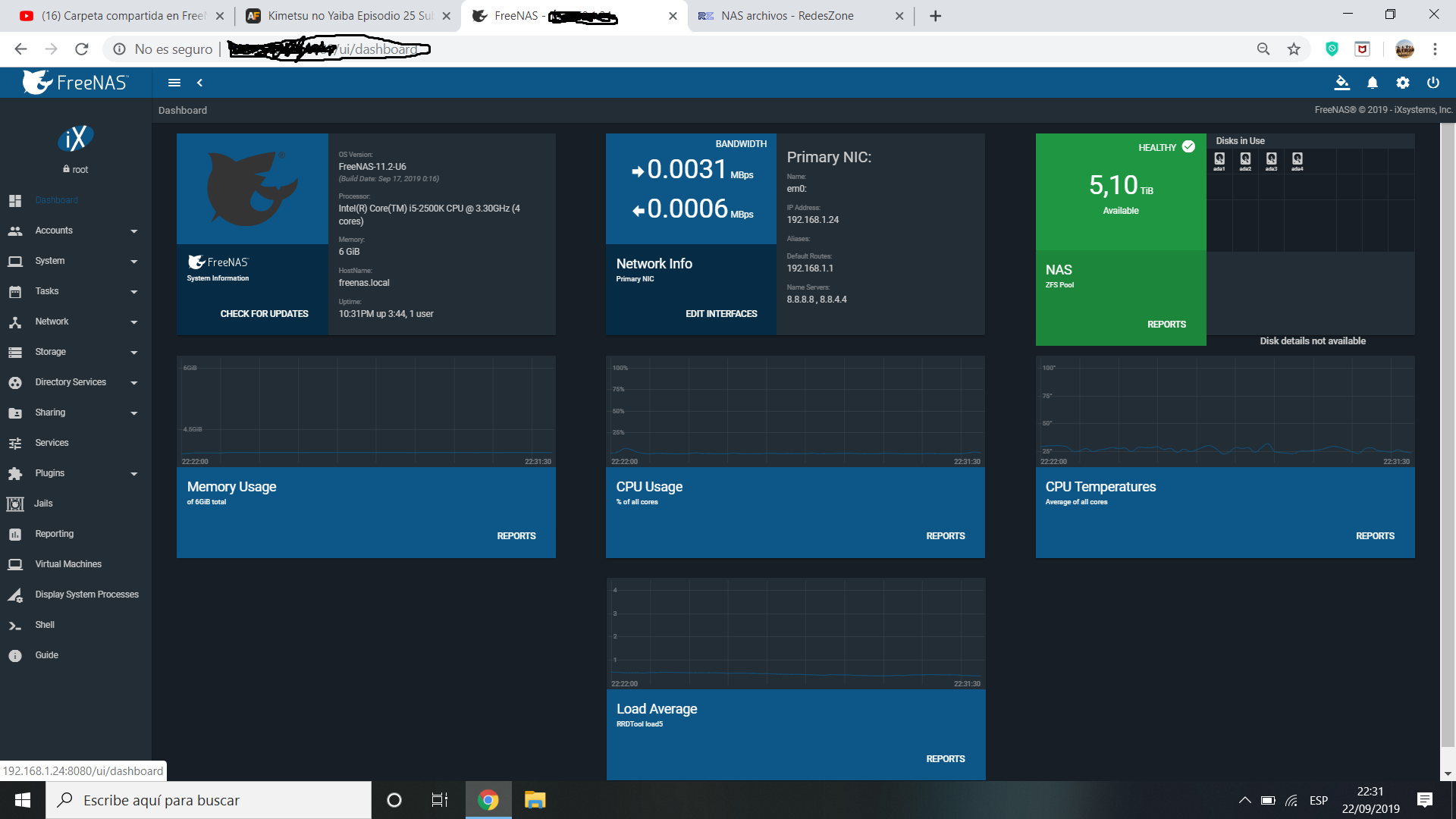Open Task View icon on taskbar
This screenshot has width=1456, height=819.
pyautogui.click(x=440, y=800)
